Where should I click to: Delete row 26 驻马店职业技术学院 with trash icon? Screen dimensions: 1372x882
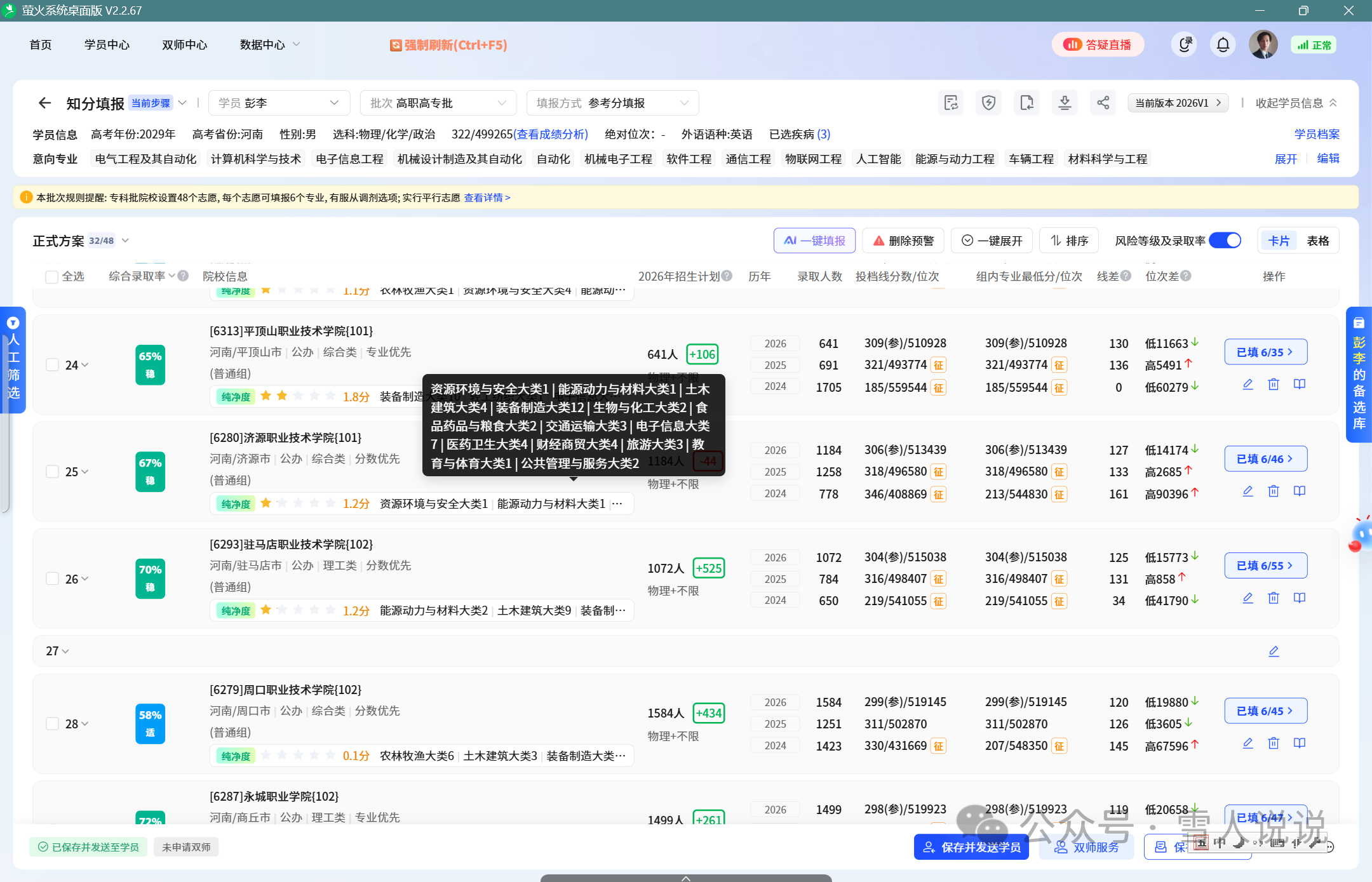pos(1274,598)
